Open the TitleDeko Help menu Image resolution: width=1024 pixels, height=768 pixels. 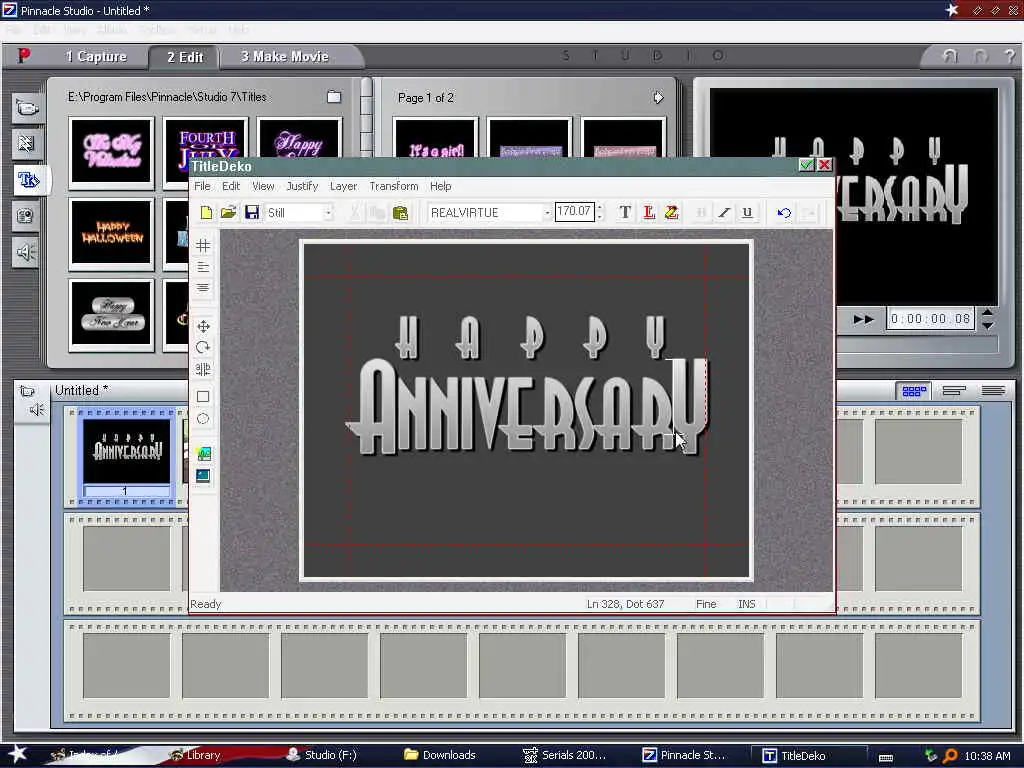(441, 186)
